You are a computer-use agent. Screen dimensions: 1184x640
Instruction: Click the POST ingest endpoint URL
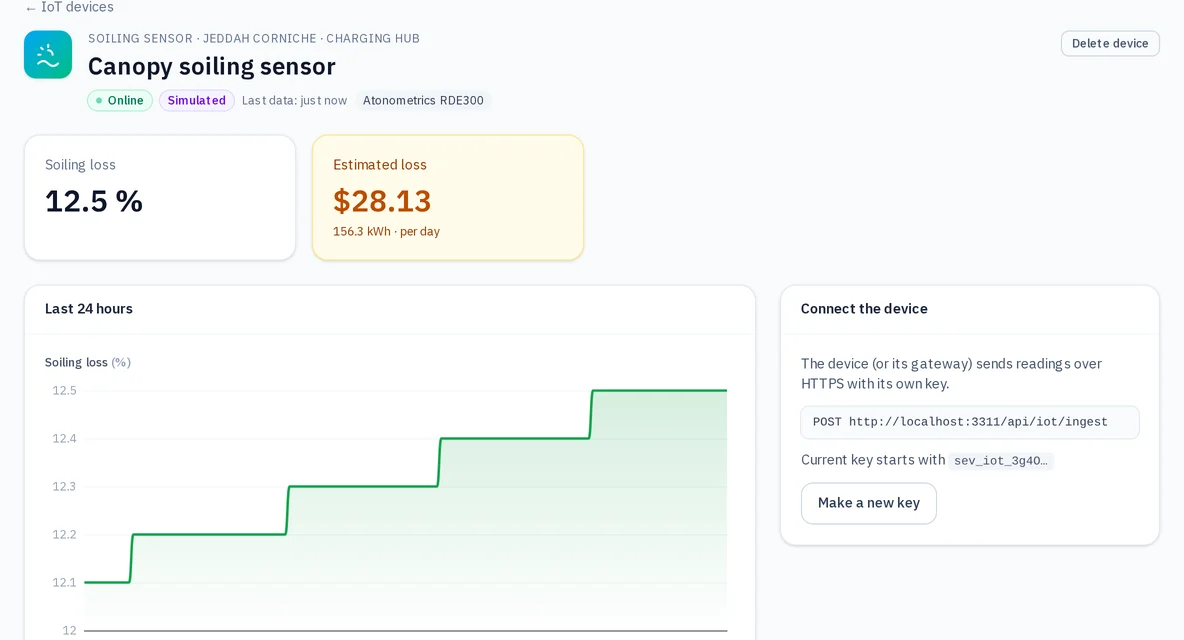[x=970, y=423]
